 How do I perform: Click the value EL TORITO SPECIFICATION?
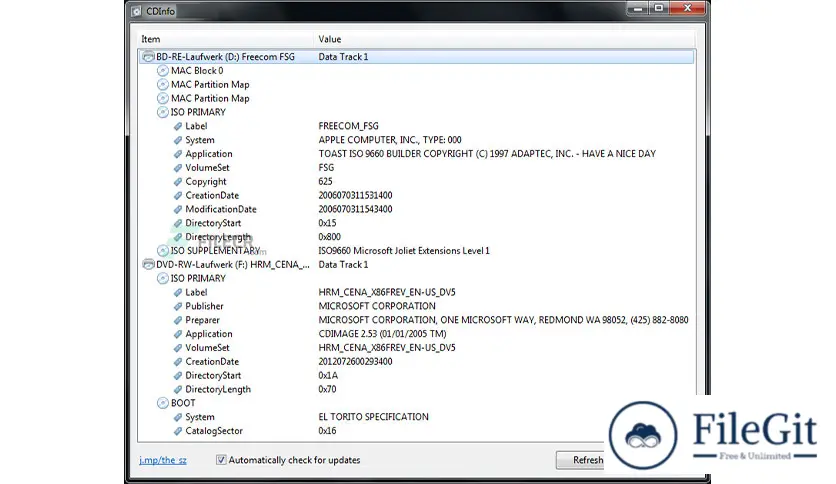(x=373, y=417)
